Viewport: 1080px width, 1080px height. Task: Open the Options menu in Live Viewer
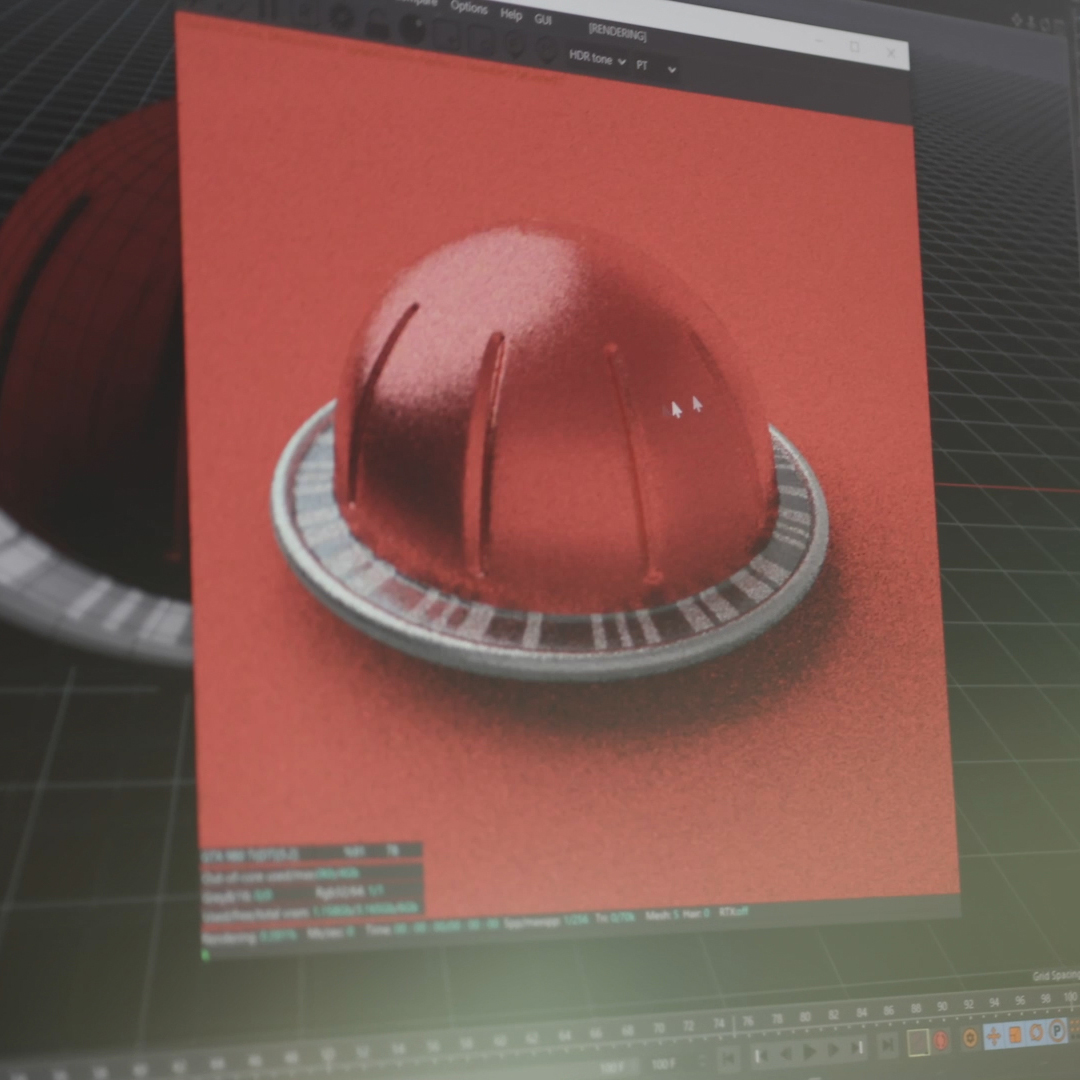tap(469, 8)
